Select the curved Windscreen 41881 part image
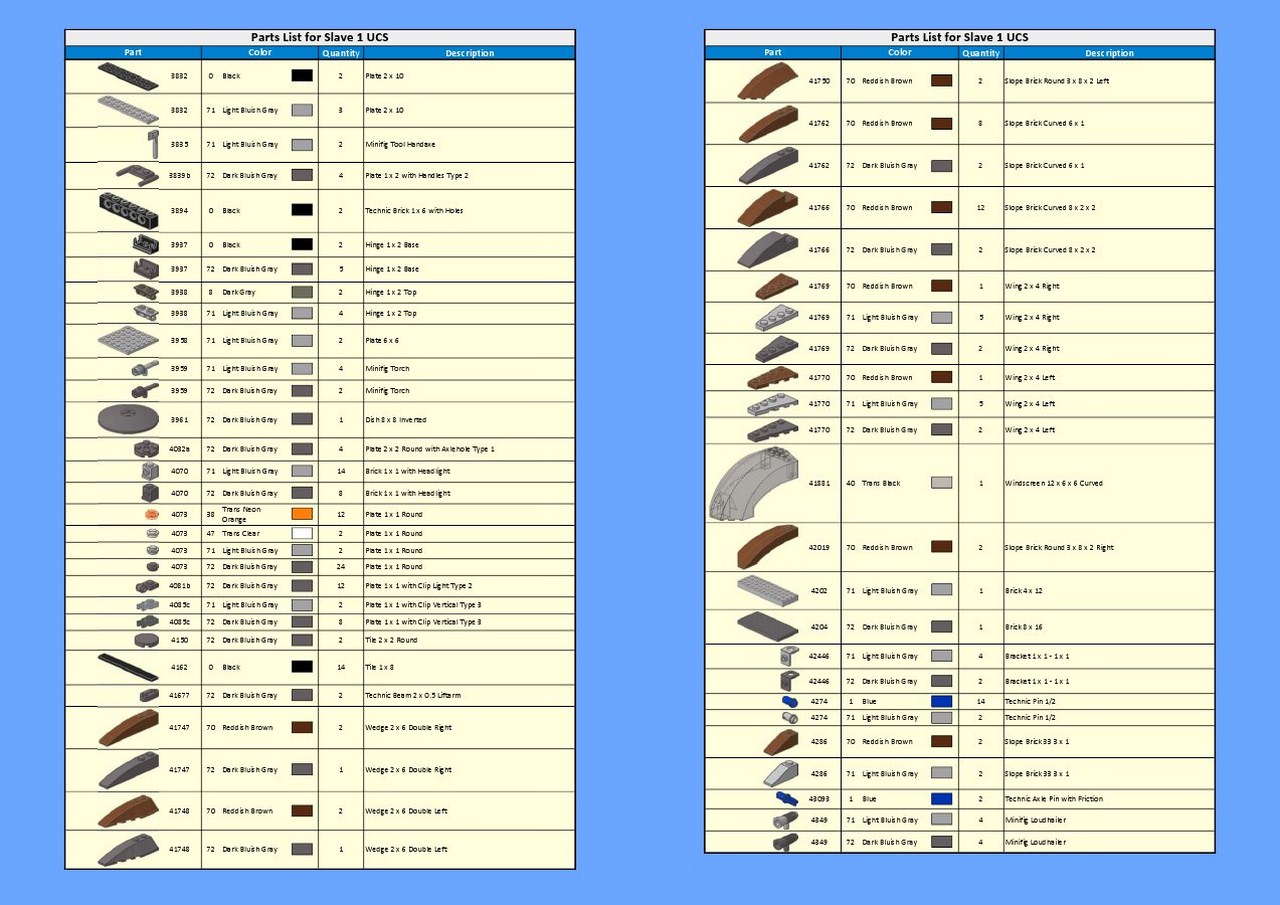The image size is (1280, 905). pos(754,484)
